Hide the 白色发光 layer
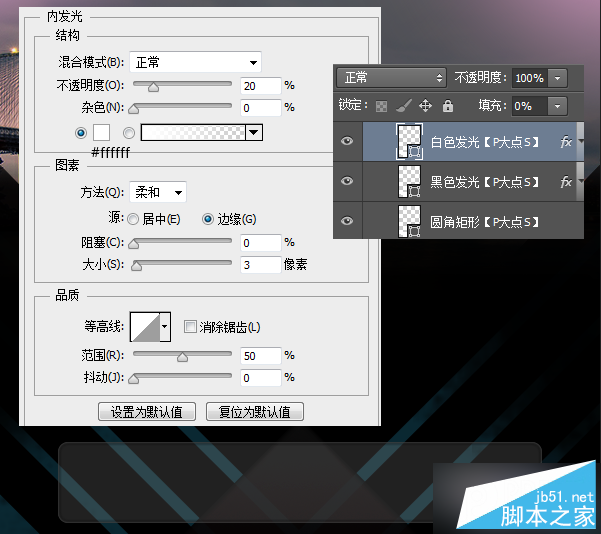Screen dimensions: 601x534 (347, 141)
